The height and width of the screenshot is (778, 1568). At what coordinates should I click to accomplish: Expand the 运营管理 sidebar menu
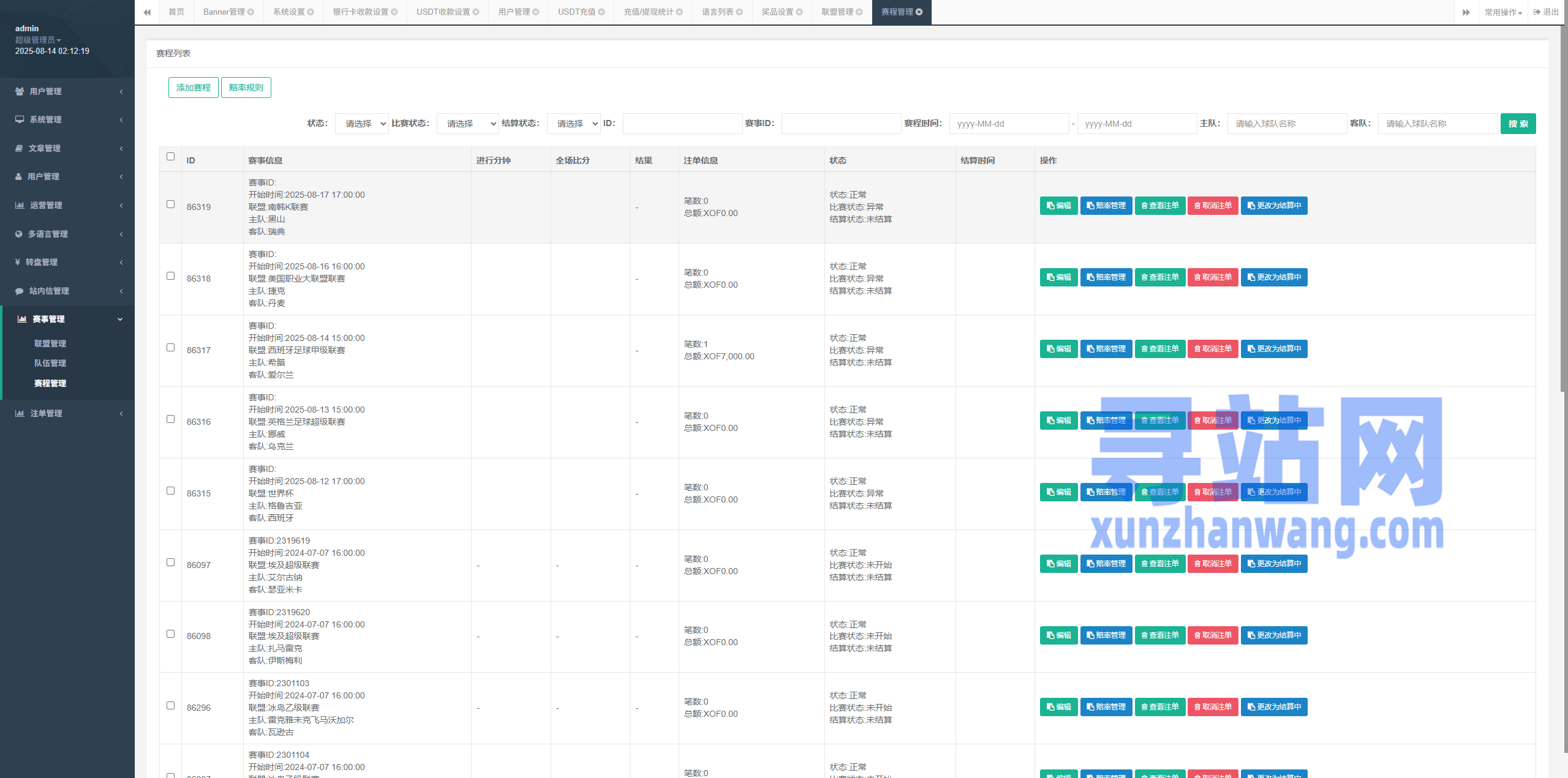tap(67, 205)
